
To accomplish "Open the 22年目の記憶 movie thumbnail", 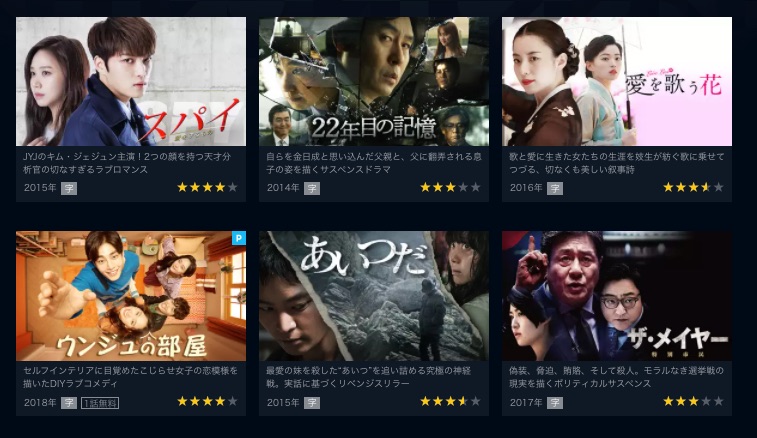I will tap(374, 82).
